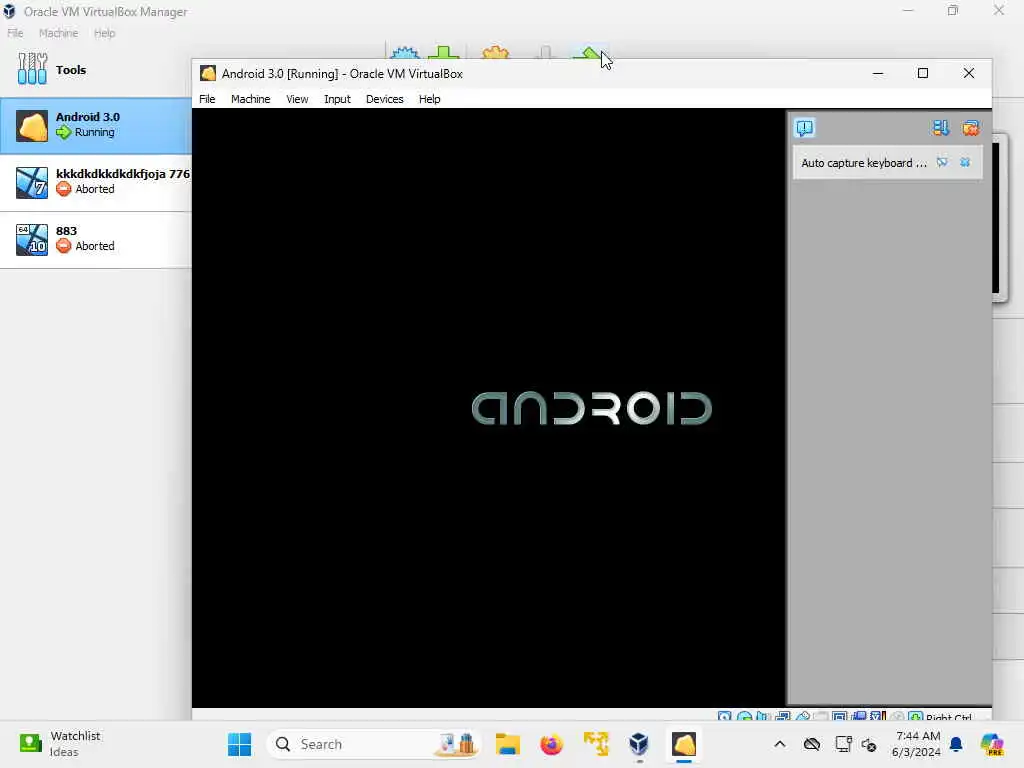Select the Android 3.0 virtual machine entry
This screenshot has width=1024, height=768.
95,125
